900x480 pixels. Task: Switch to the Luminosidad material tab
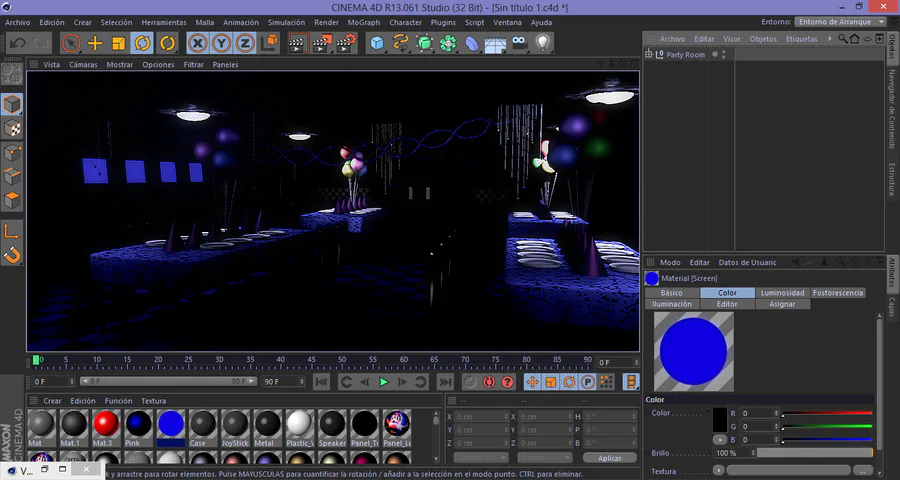pos(782,293)
